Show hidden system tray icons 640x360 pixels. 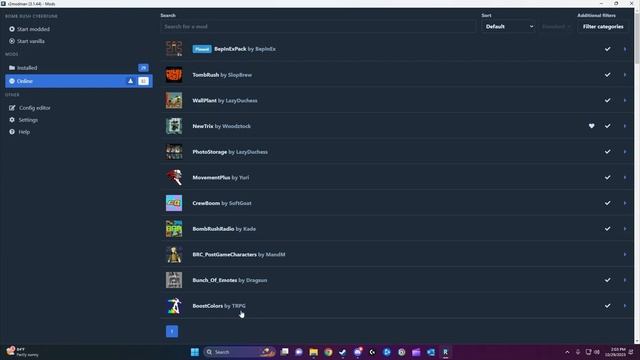(567, 352)
